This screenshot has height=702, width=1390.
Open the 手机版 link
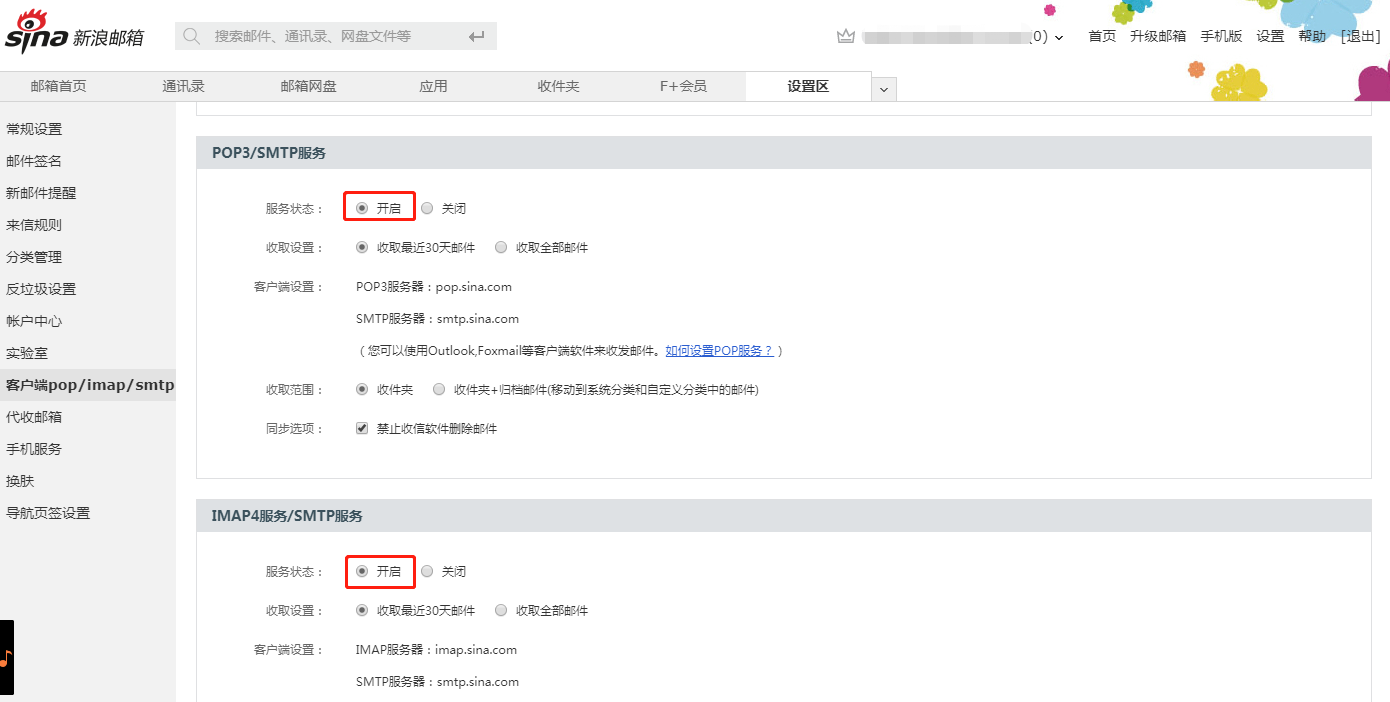1221,36
